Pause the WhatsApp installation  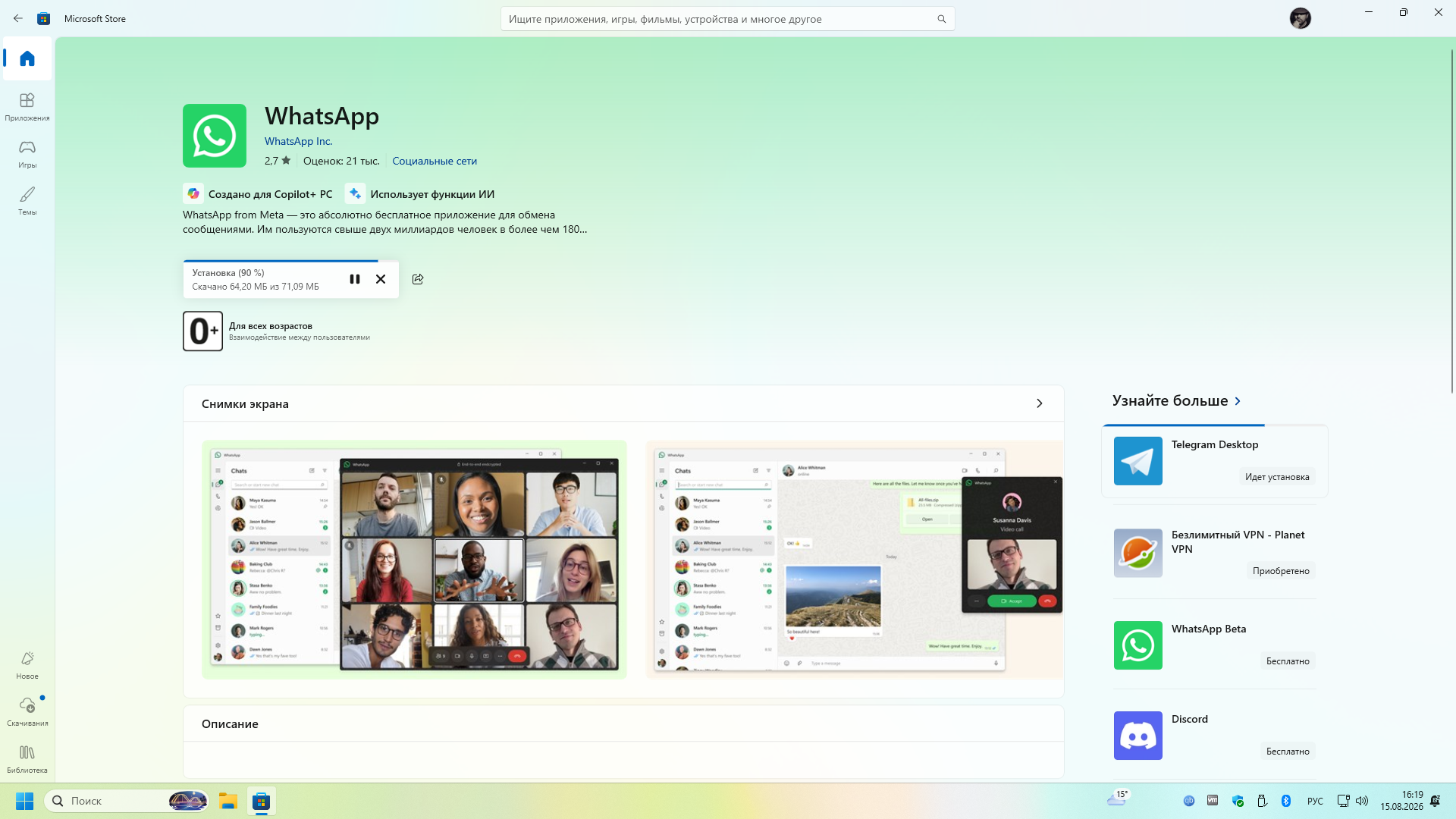(x=354, y=279)
